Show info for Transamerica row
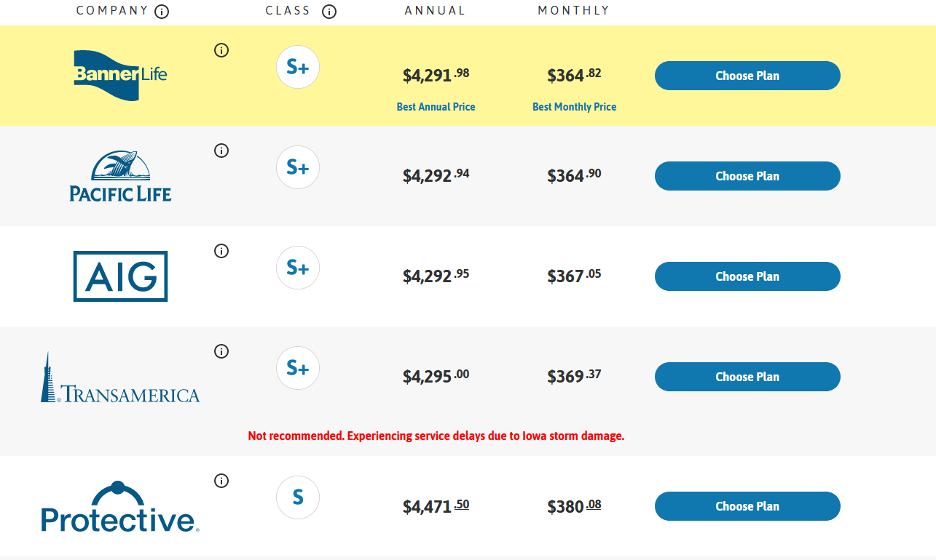The height and width of the screenshot is (560, 936). click(221, 351)
